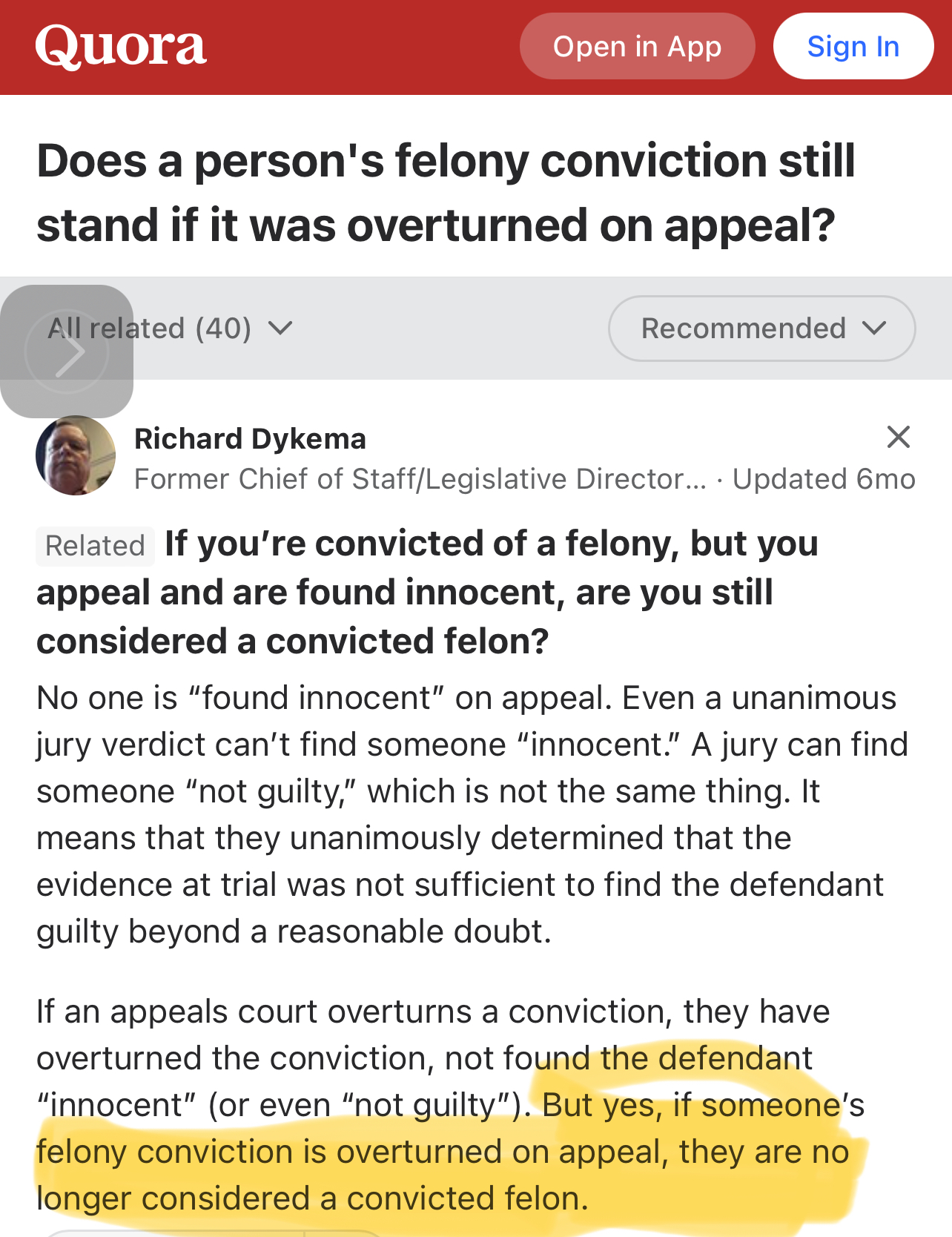Expand the truncated Former Chief of Staff credential

click(420, 479)
